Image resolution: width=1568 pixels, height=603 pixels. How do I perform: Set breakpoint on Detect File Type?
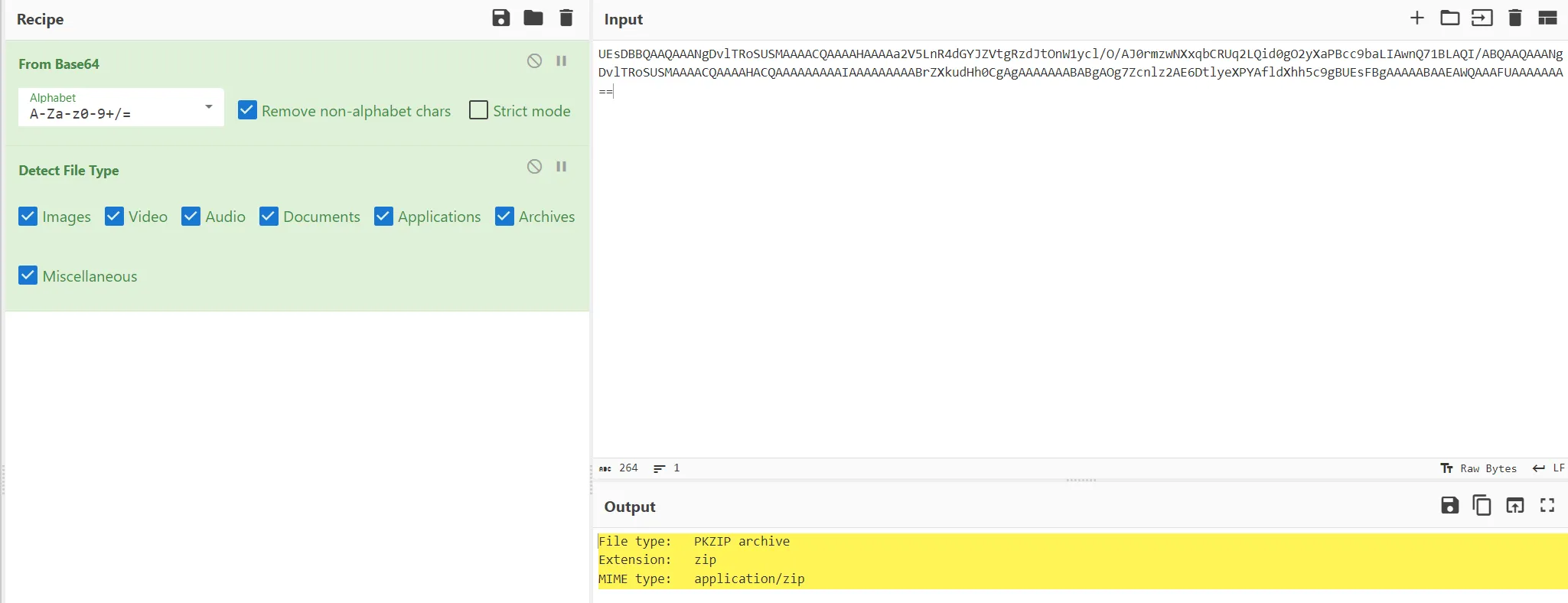(x=561, y=167)
